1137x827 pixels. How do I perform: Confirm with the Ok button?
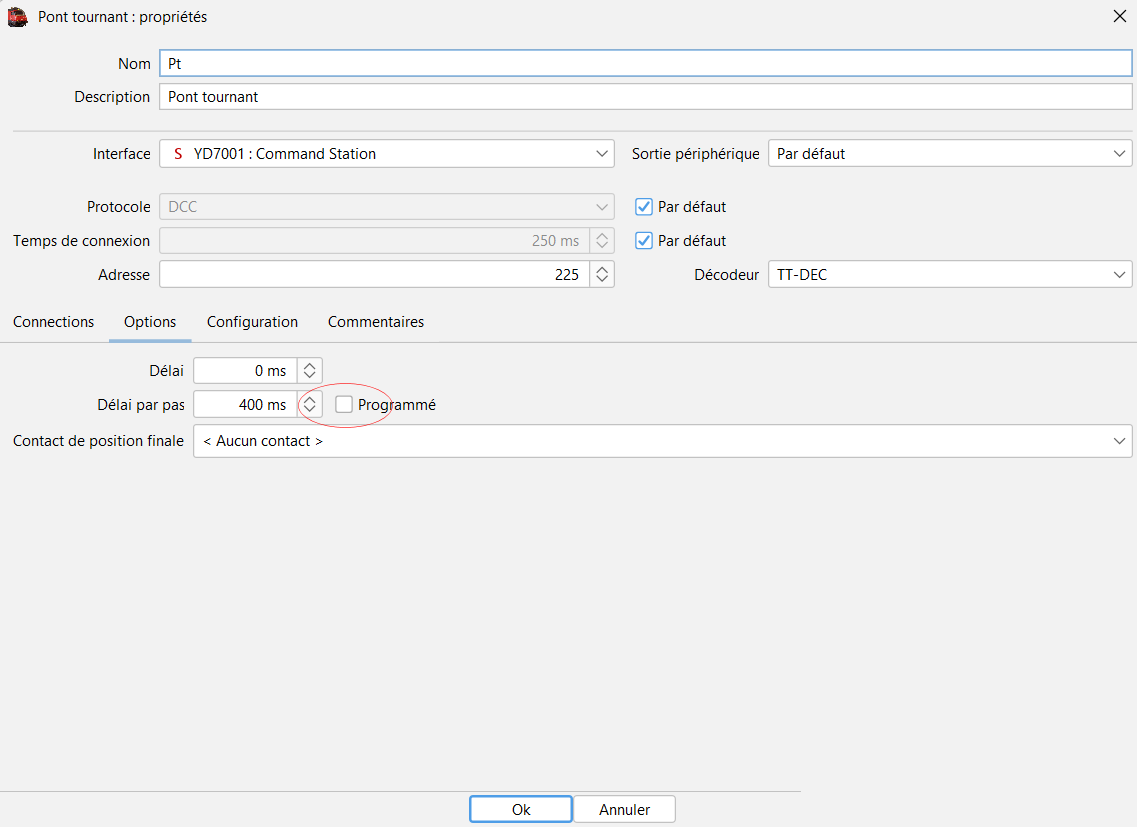pyautogui.click(x=521, y=810)
